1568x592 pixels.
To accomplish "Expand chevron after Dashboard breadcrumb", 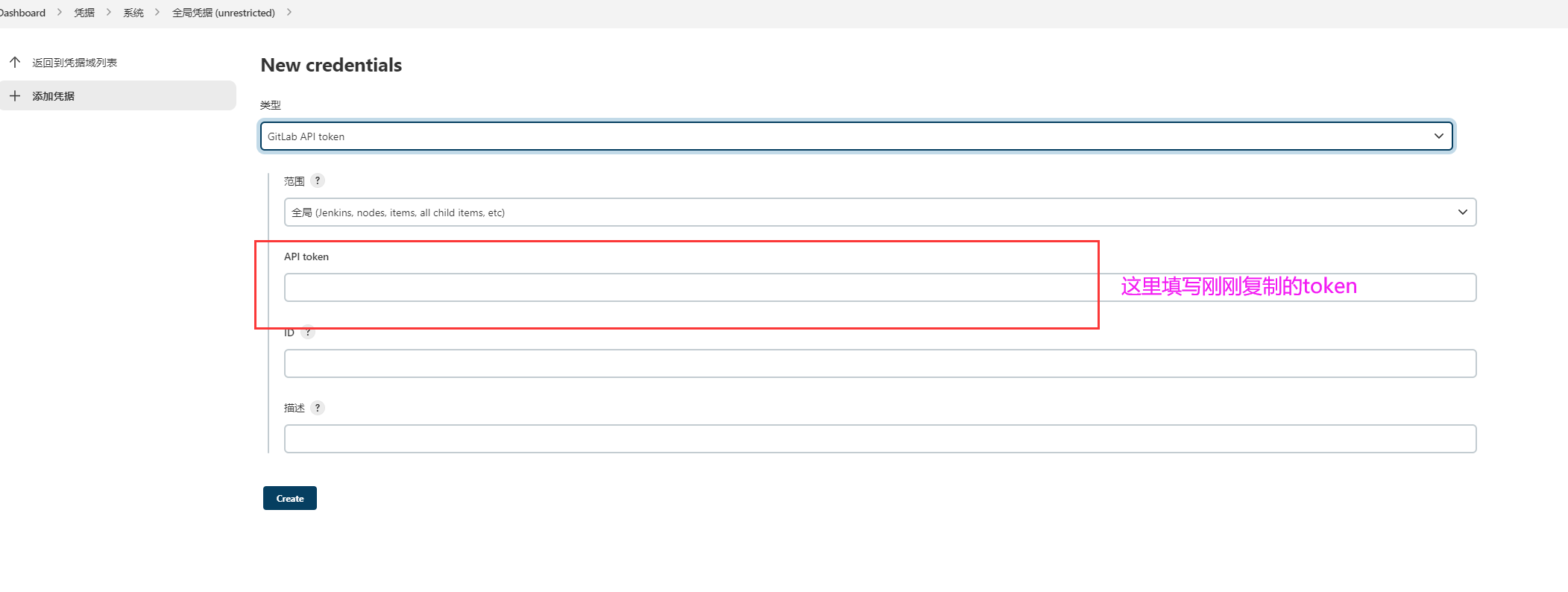I will coord(60,13).
